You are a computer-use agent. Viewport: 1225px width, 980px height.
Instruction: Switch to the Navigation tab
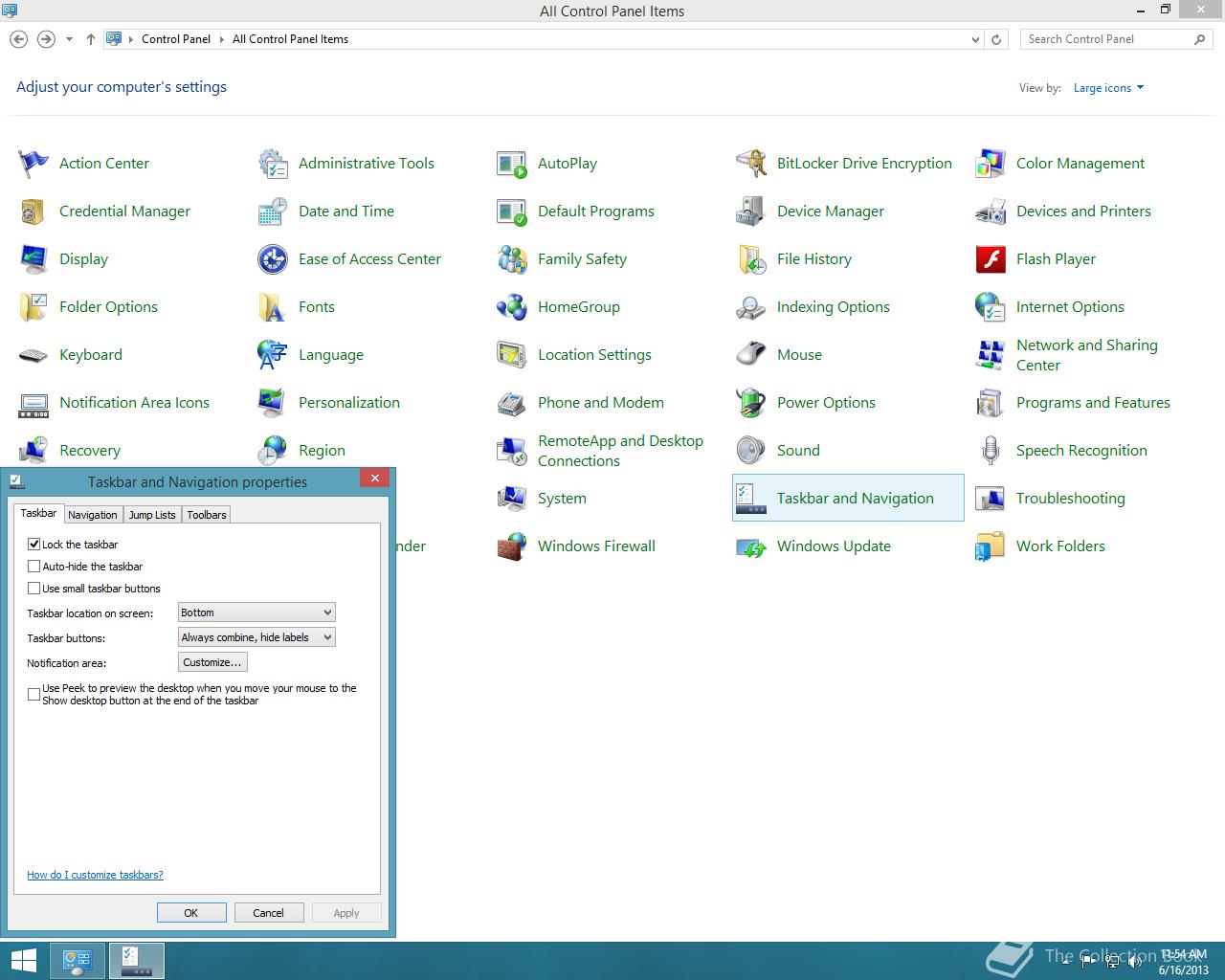(x=93, y=515)
